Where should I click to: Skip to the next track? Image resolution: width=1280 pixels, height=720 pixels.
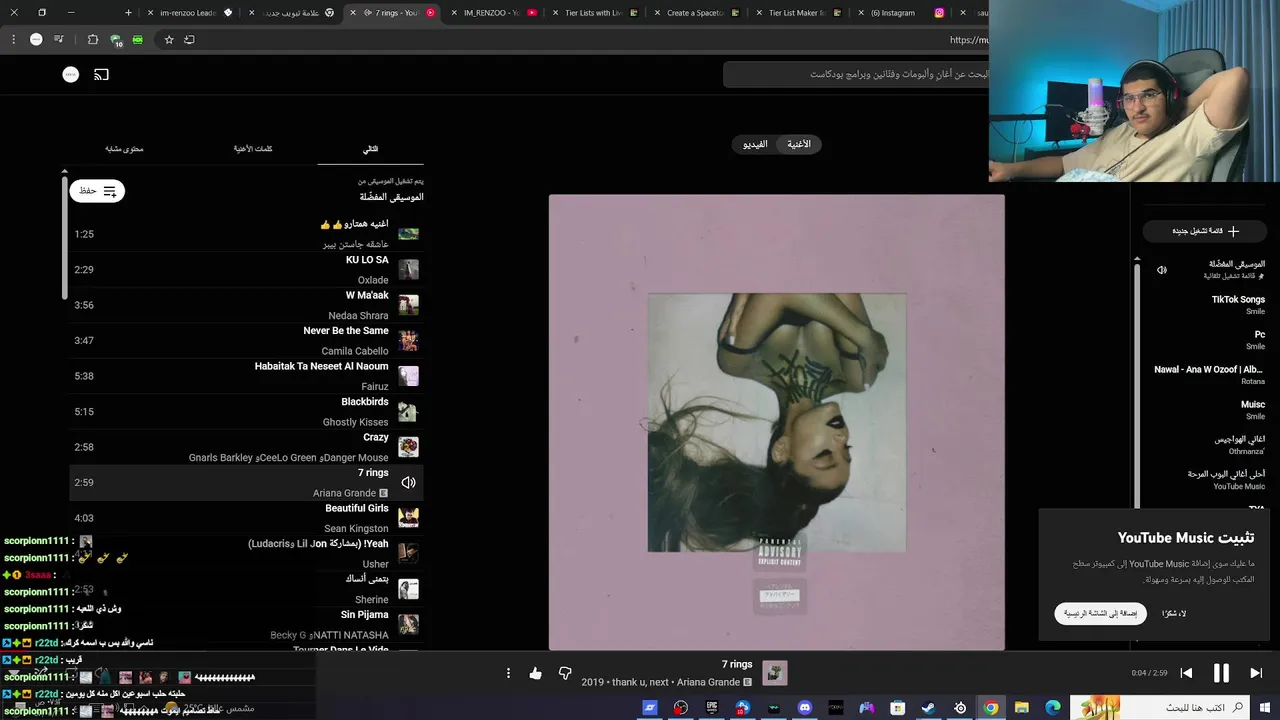click(x=1256, y=673)
